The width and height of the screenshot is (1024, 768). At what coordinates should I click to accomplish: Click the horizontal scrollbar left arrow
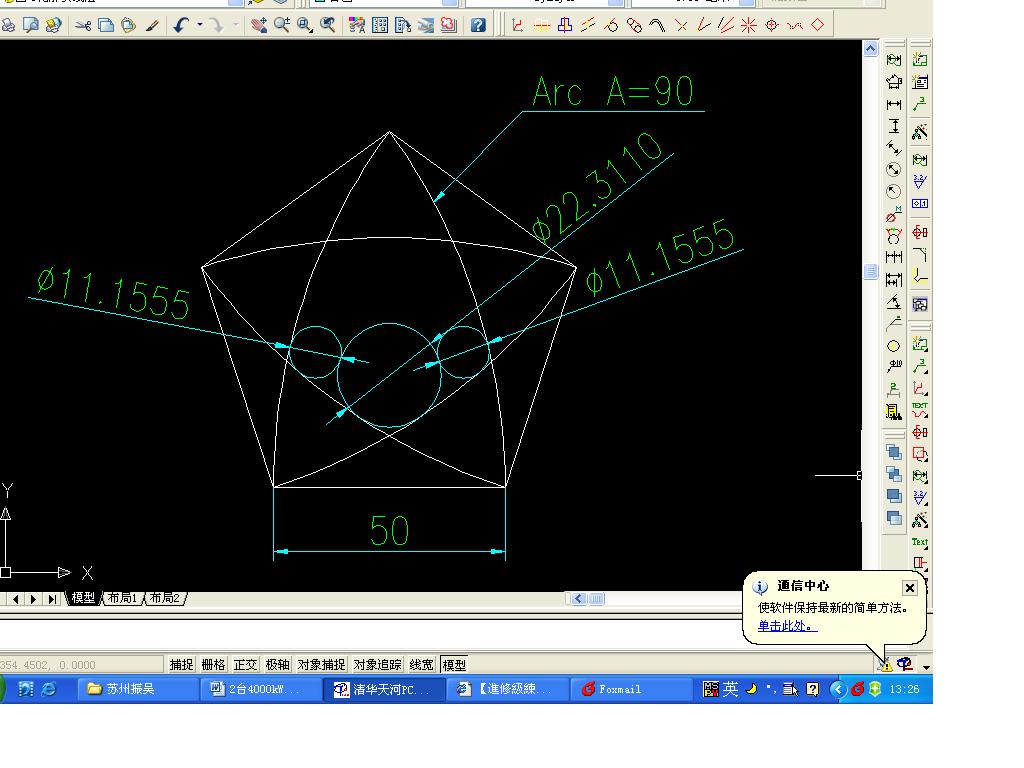coord(578,598)
